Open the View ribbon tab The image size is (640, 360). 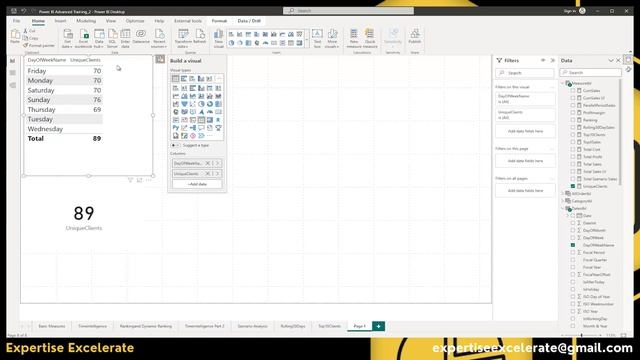(x=111, y=21)
